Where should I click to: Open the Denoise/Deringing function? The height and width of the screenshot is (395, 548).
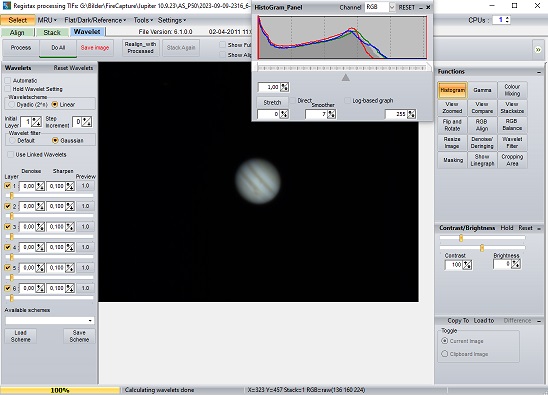pos(482,143)
